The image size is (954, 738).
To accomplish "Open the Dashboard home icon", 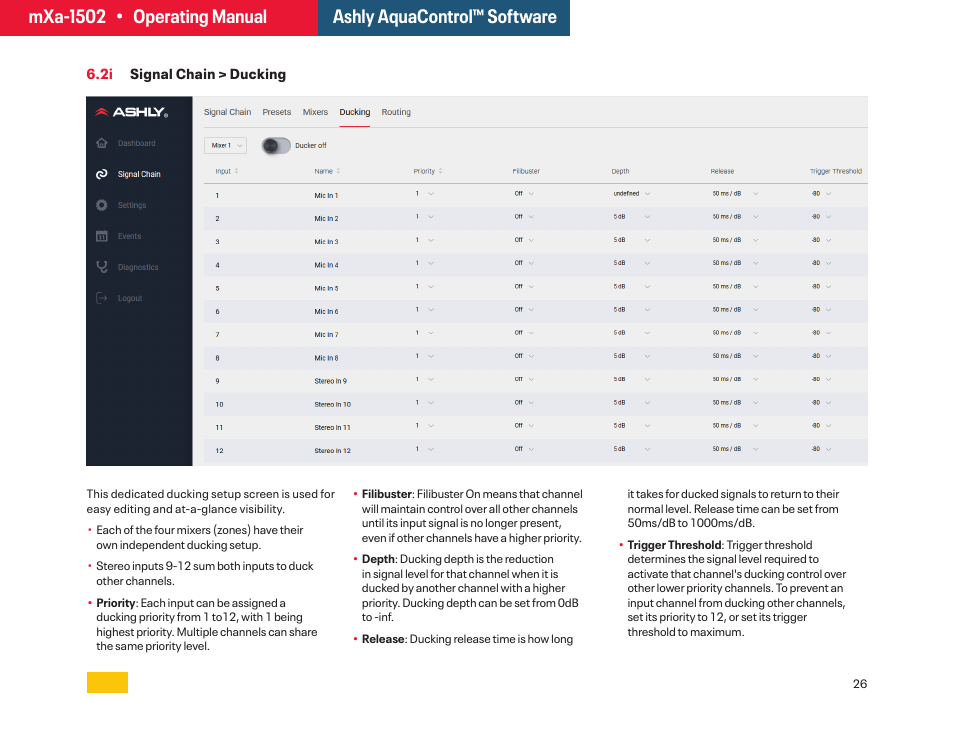I will click(102, 143).
